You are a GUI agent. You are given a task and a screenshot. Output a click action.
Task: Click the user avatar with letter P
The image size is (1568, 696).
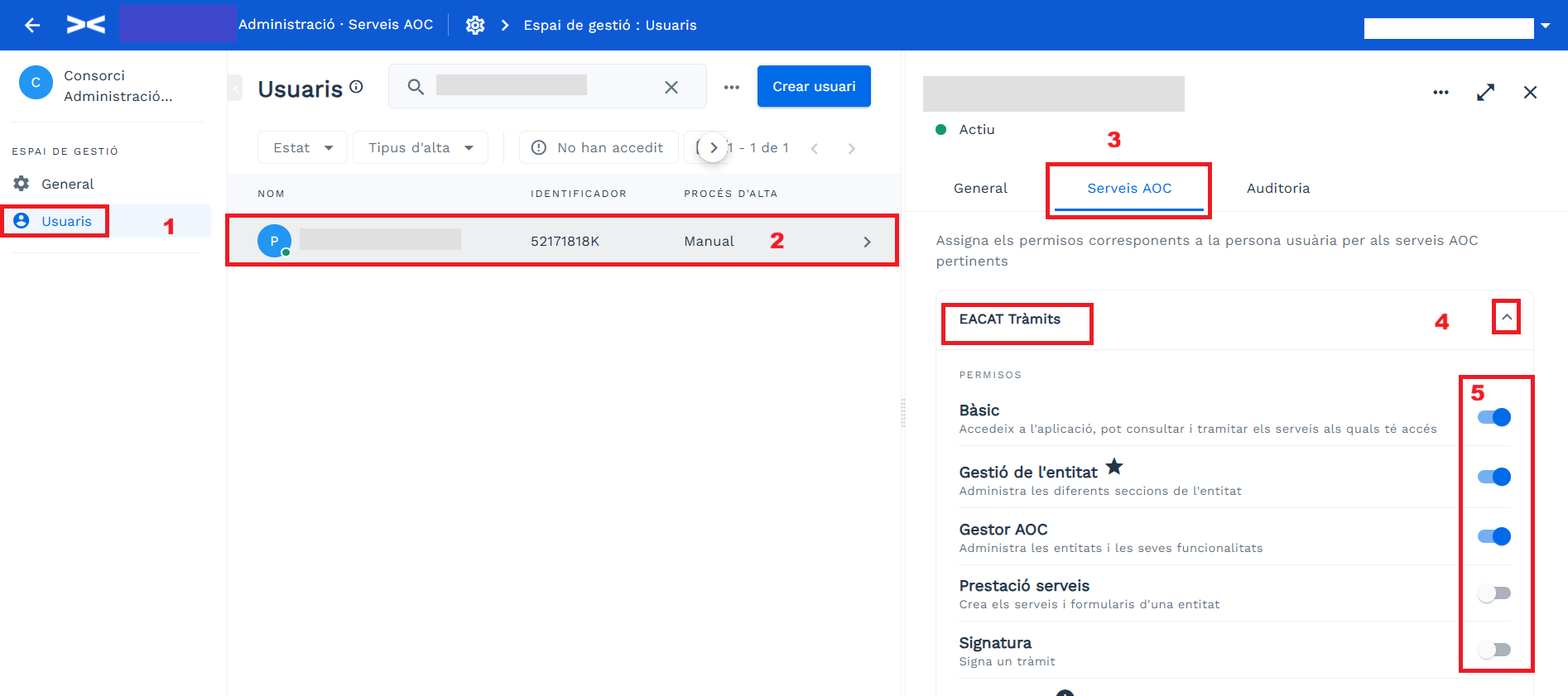coord(274,241)
